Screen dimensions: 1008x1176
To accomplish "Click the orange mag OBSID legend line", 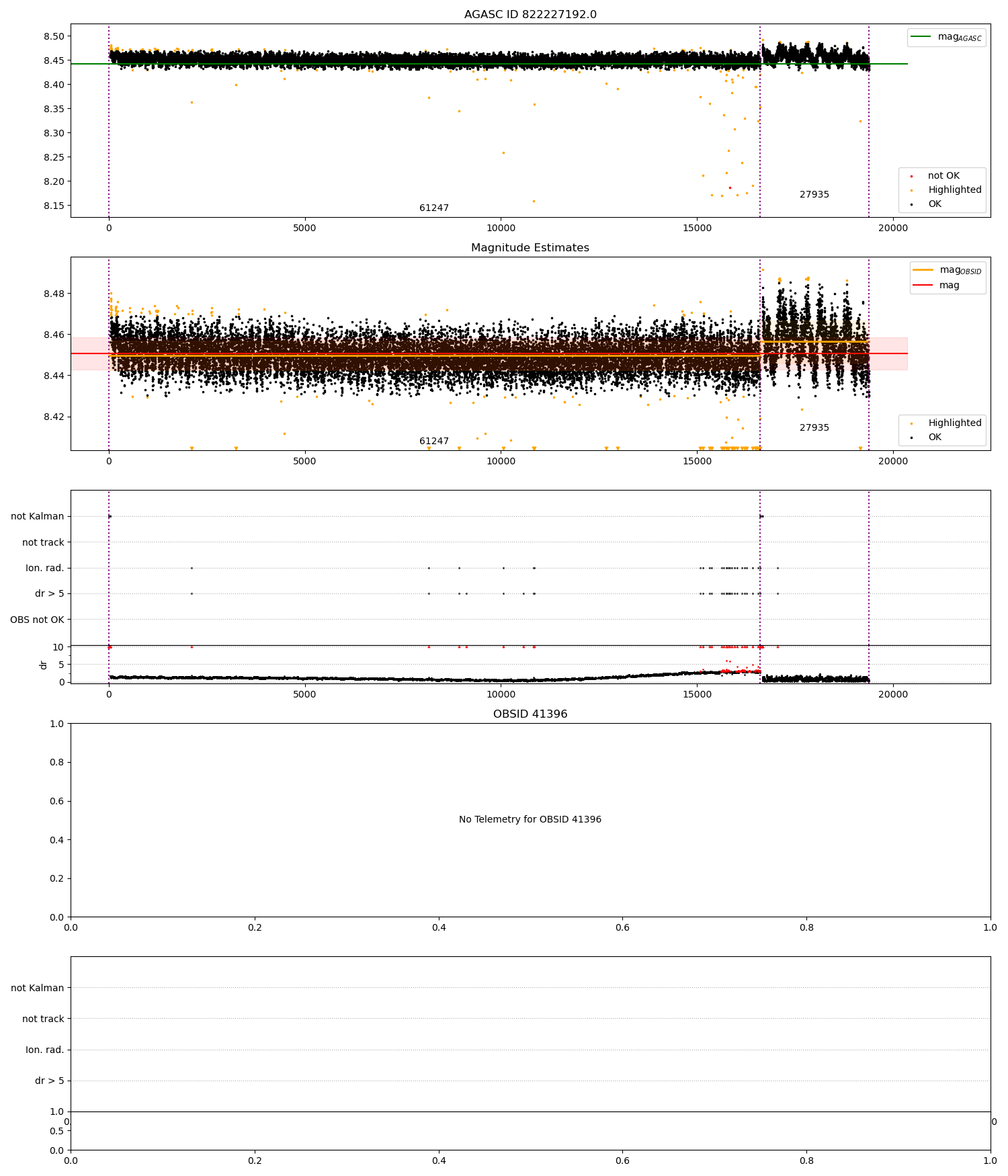I will point(923,269).
